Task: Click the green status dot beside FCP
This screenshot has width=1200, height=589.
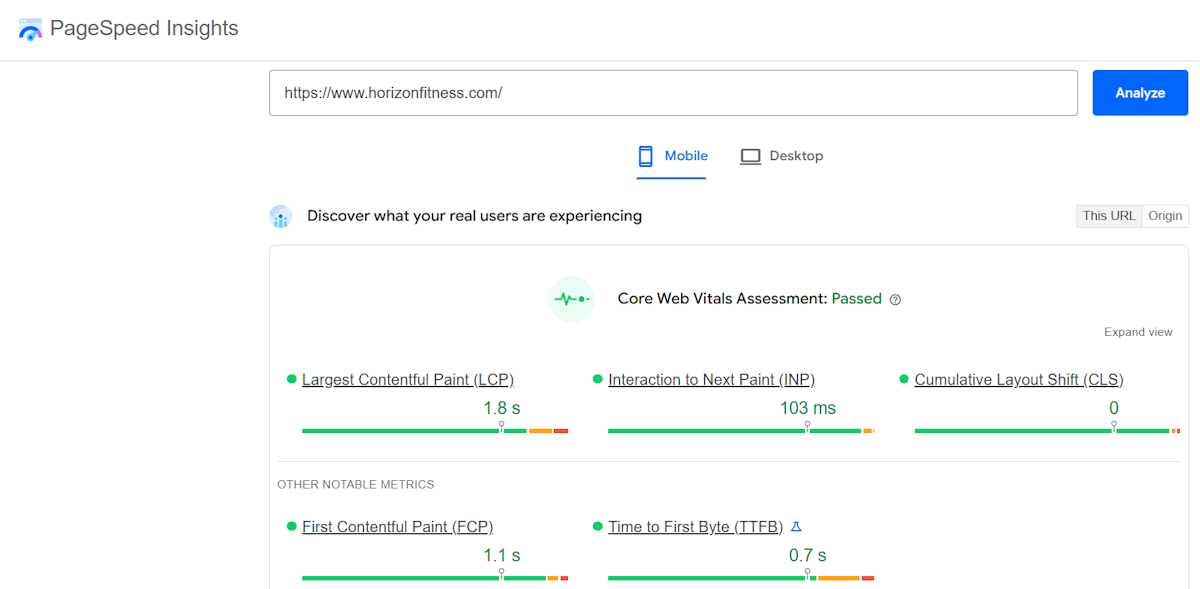Action: pos(292,527)
